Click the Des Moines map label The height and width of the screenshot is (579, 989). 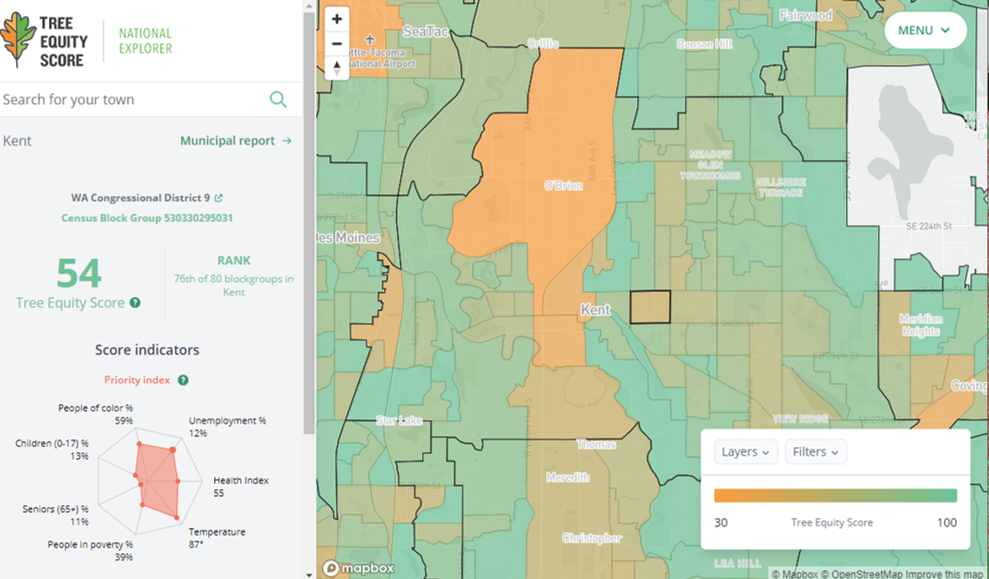click(348, 238)
